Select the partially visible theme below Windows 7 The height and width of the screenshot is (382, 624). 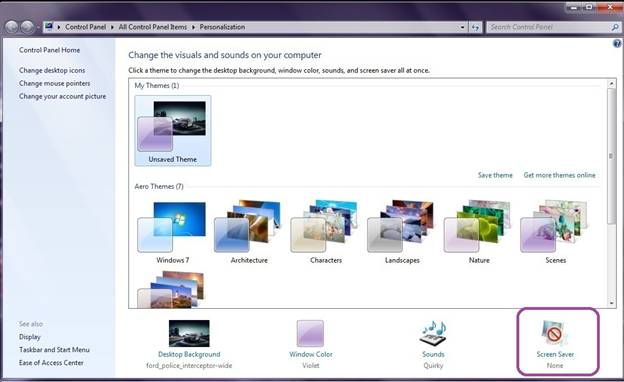coord(171,290)
